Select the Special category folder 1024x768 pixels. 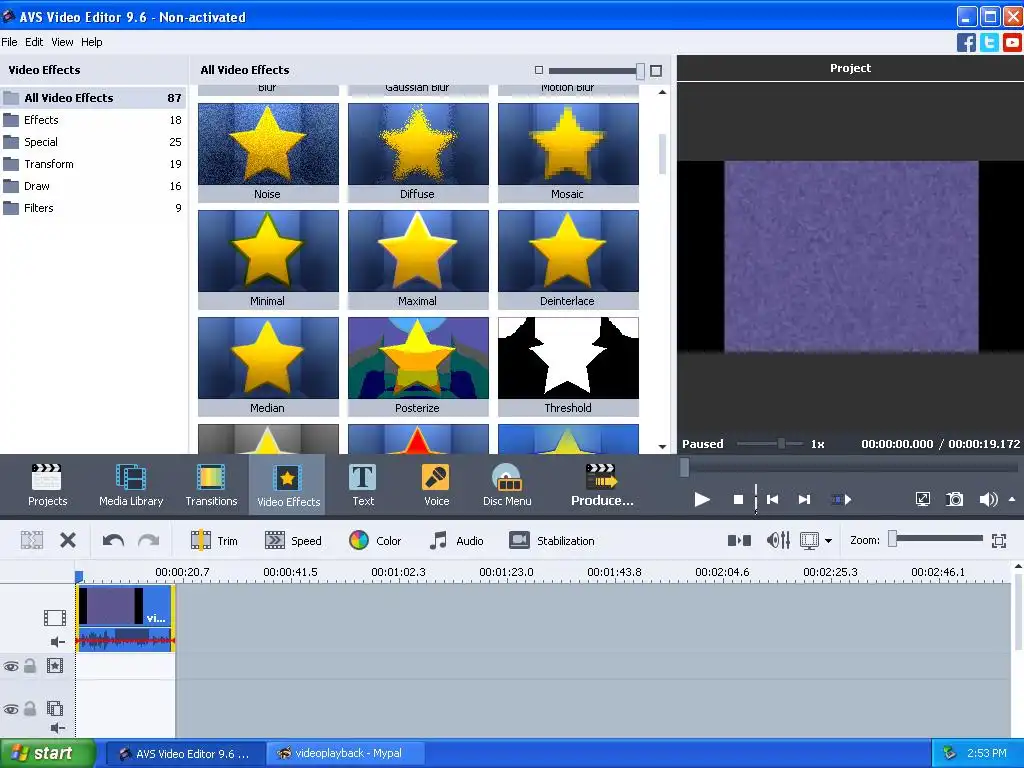click(x=93, y=142)
